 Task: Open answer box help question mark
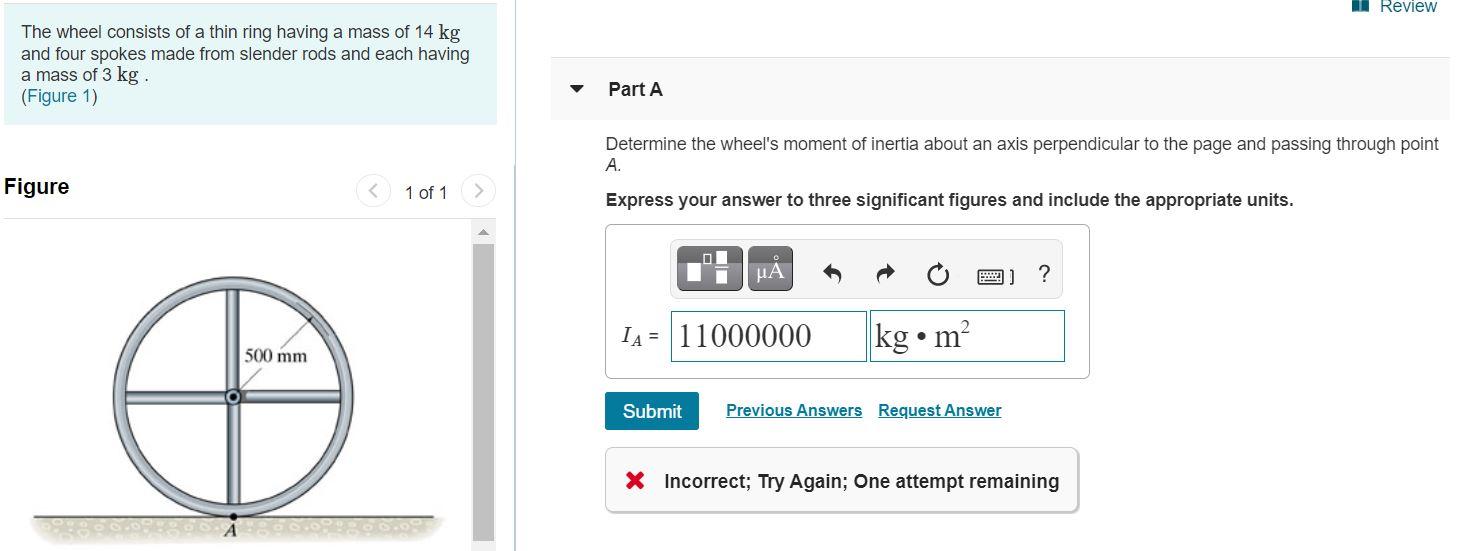(1044, 274)
